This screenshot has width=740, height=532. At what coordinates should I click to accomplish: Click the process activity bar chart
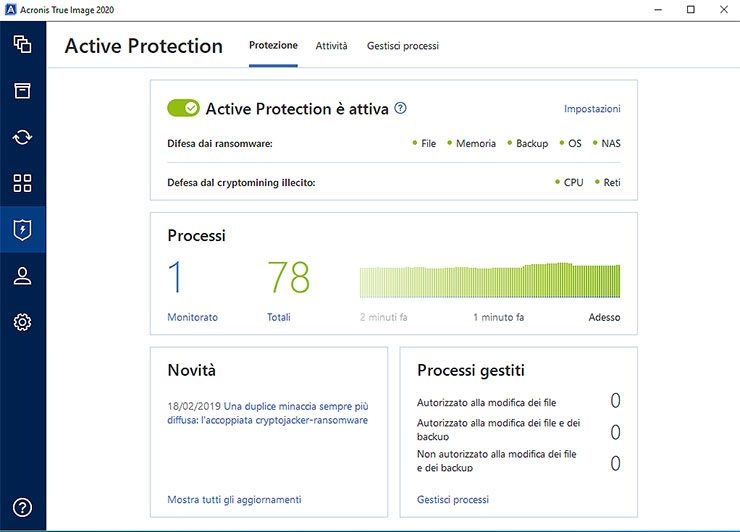490,283
